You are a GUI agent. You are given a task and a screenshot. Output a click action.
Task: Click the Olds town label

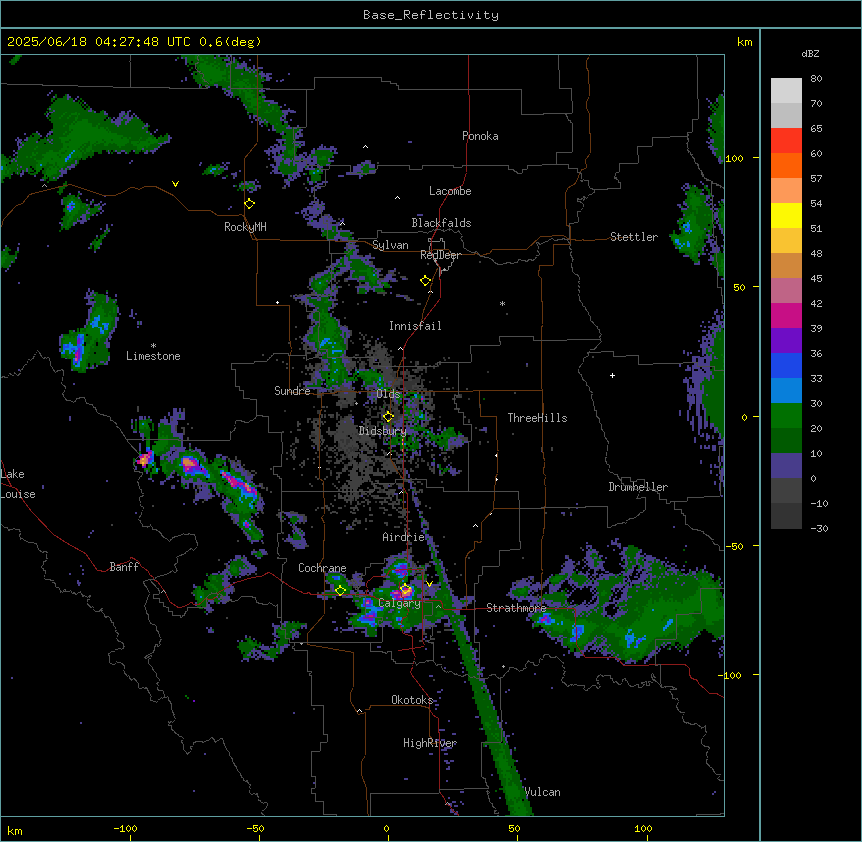388,394
